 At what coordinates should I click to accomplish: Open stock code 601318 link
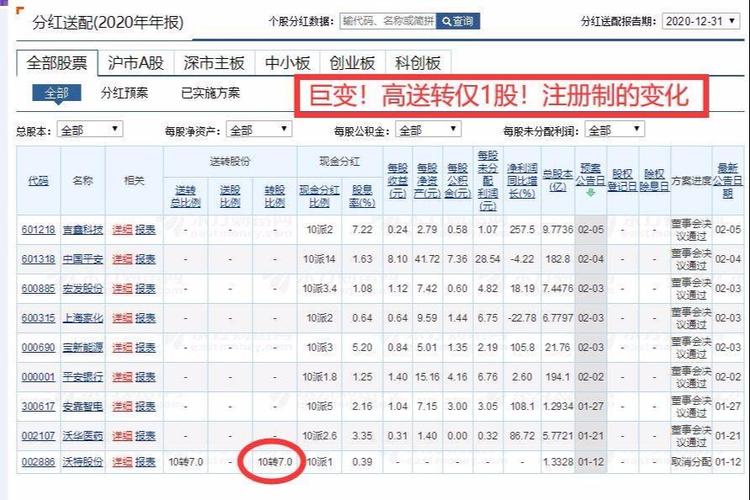point(38,259)
